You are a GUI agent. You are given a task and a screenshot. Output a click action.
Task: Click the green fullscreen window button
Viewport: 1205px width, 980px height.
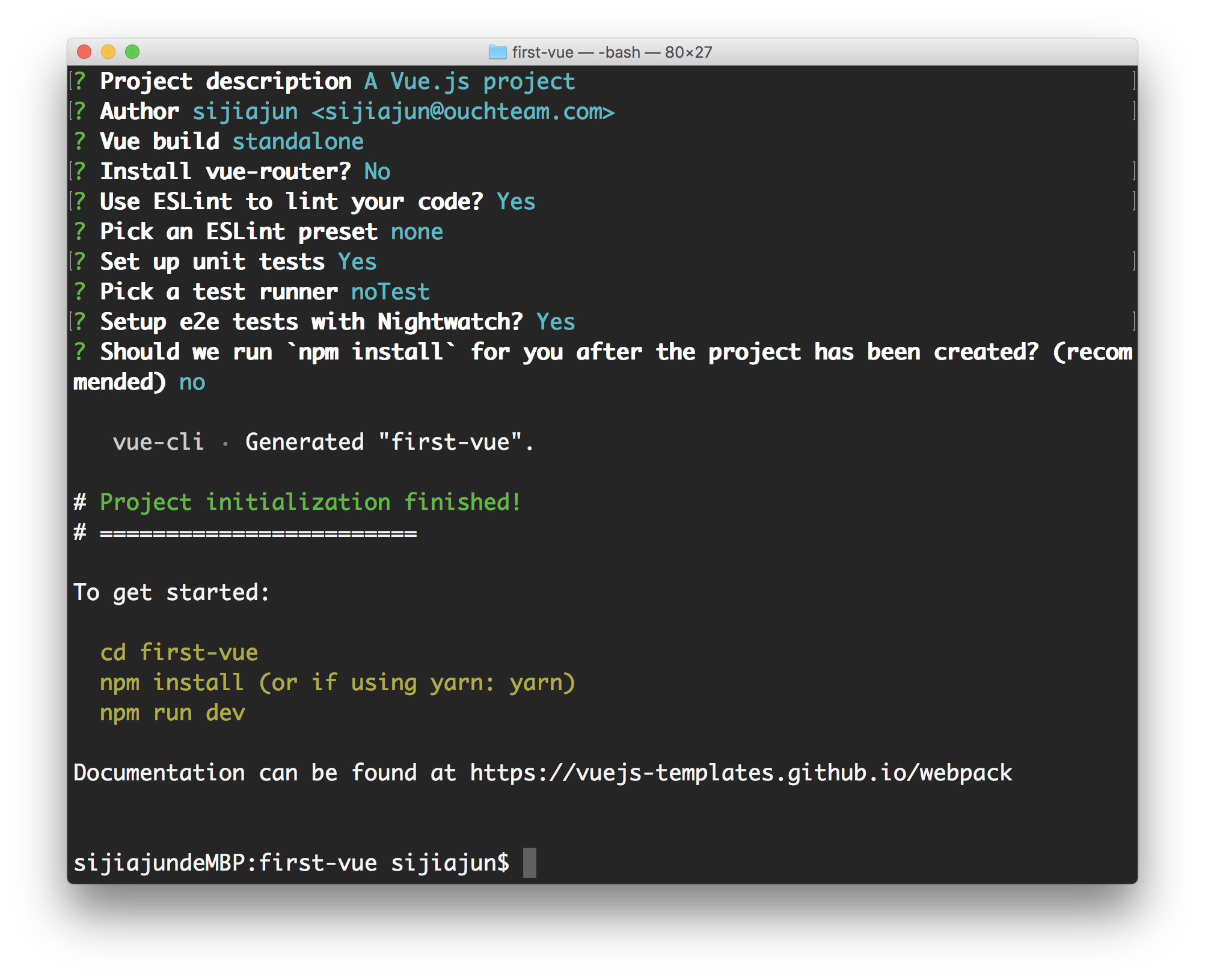coord(132,52)
